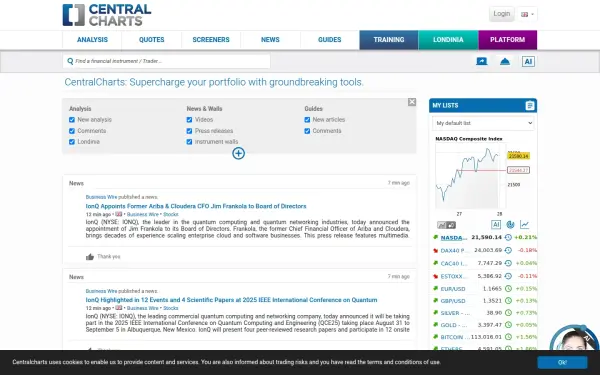Click the Thank you text under first news

[x=109, y=257]
